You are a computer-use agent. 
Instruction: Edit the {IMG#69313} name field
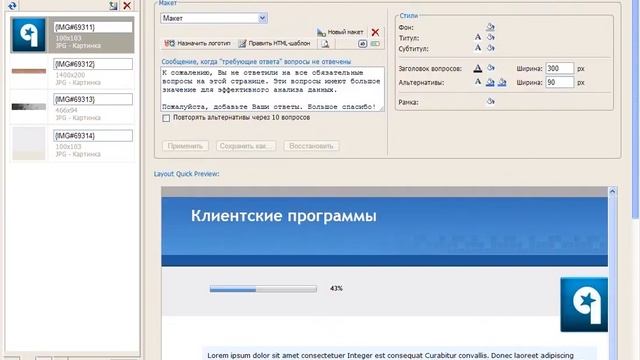93,99
